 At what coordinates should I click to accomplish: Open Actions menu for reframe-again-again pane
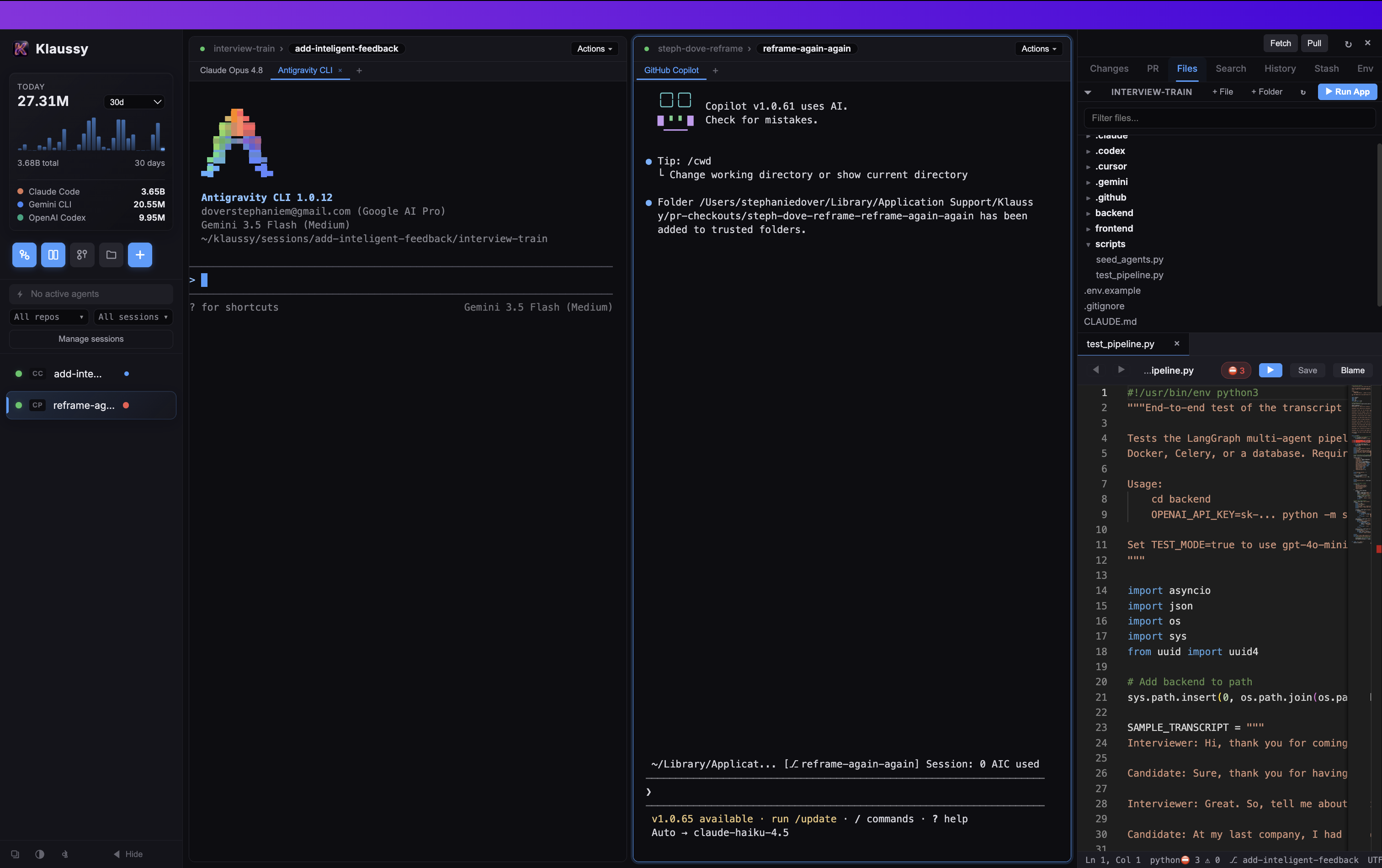(x=1039, y=49)
